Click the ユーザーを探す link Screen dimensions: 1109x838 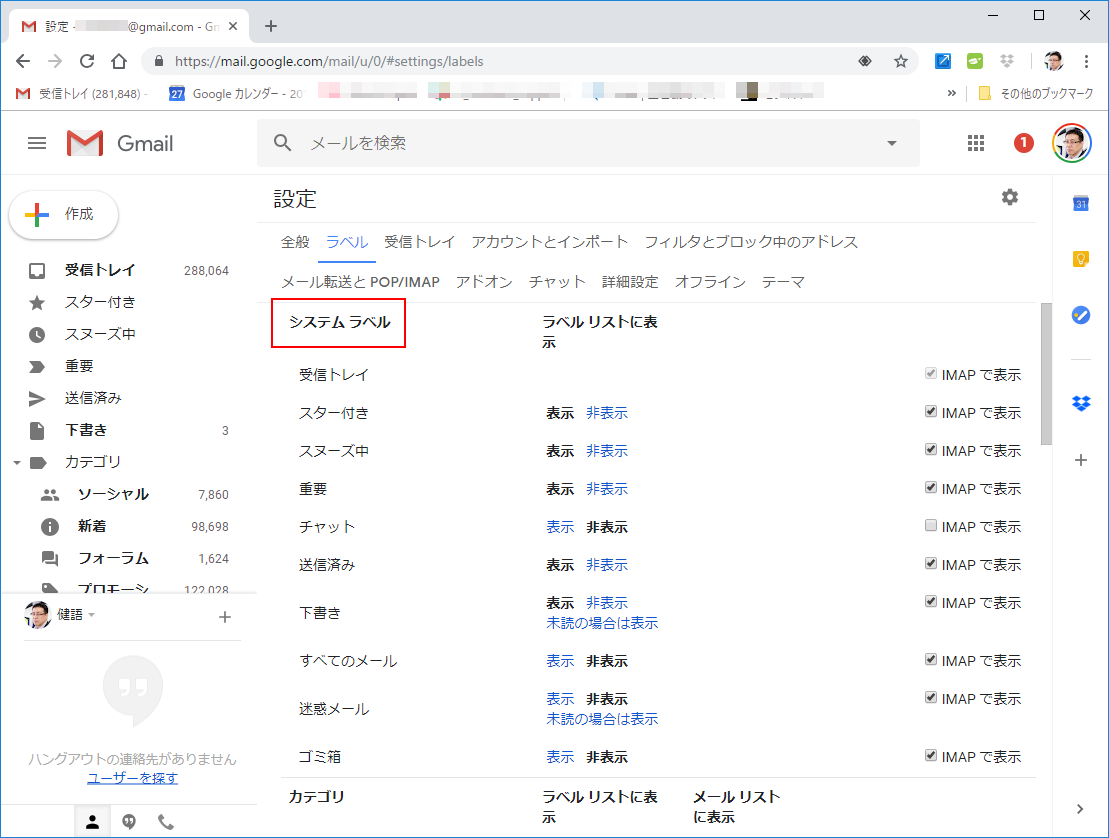click(x=132, y=778)
